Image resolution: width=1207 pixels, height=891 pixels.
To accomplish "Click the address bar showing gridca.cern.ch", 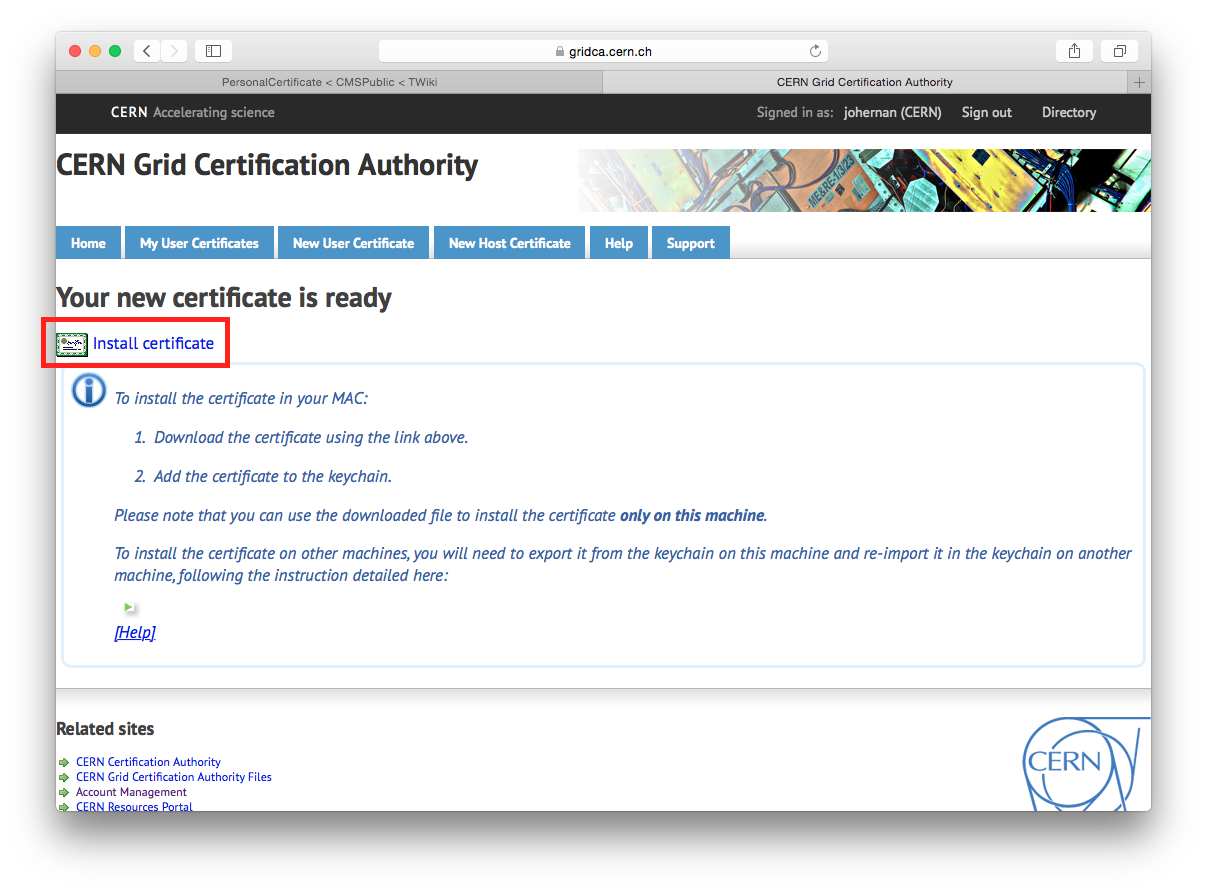I will pyautogui.click(x=603, y=51).
